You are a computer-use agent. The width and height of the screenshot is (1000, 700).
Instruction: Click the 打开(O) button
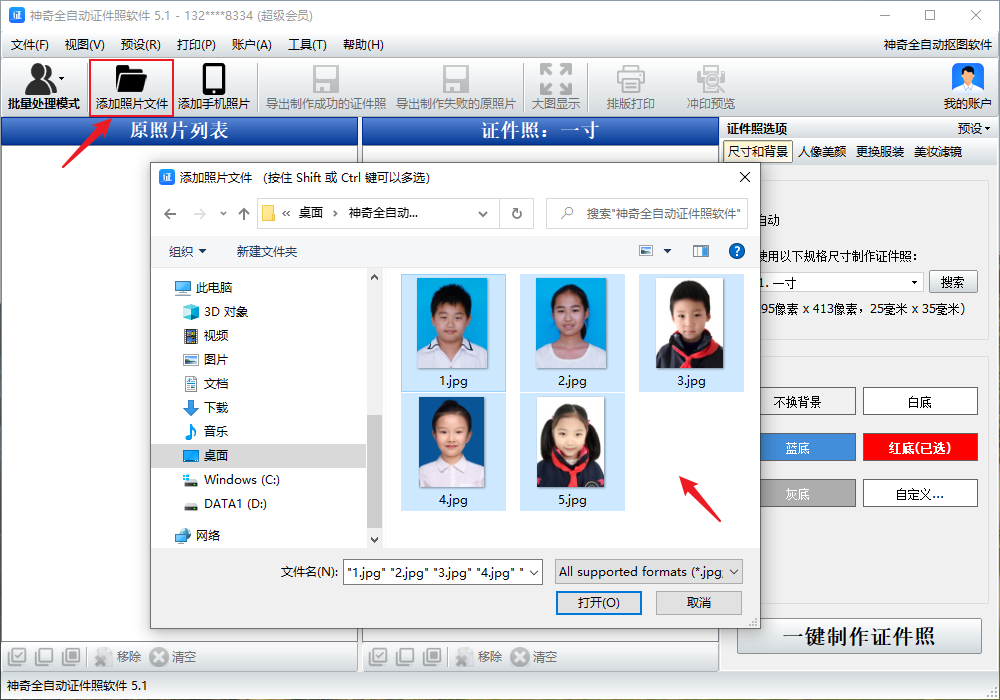tap(598, 602)
